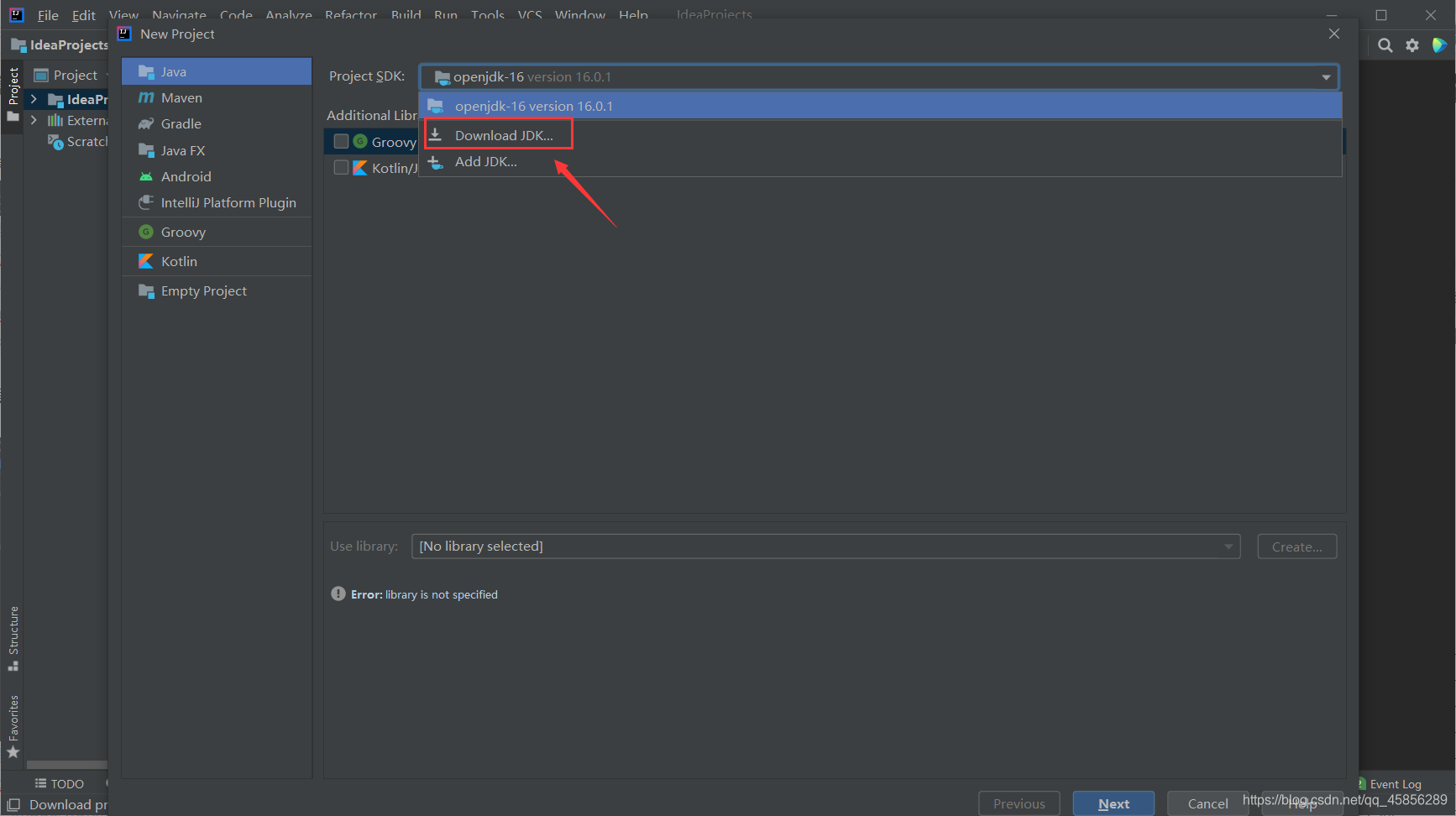Select Scratches item in project tree
The width and height of the screenshot is (1456, 816).
click(x=78, y=142)
